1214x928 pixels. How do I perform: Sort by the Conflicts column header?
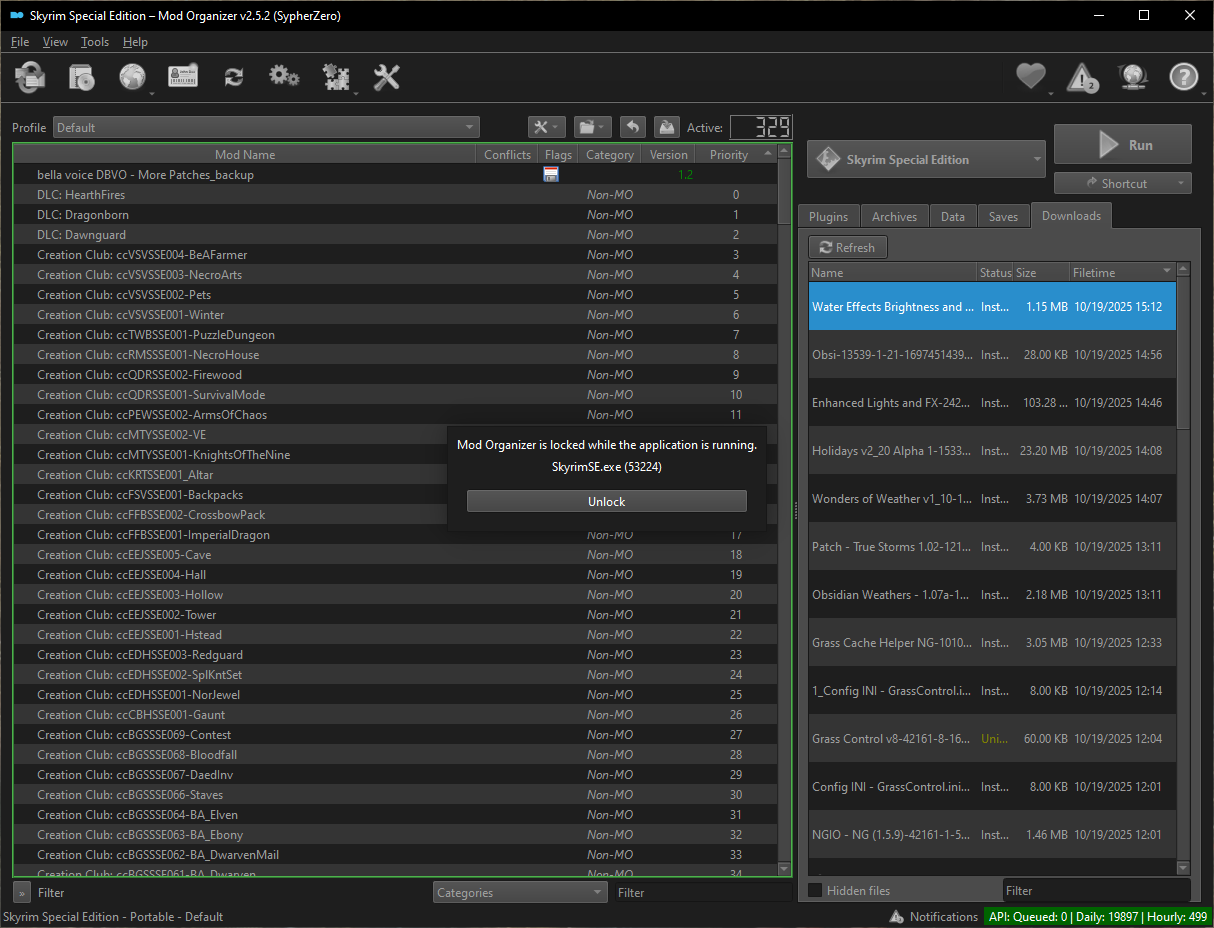(x=508, y=154)
